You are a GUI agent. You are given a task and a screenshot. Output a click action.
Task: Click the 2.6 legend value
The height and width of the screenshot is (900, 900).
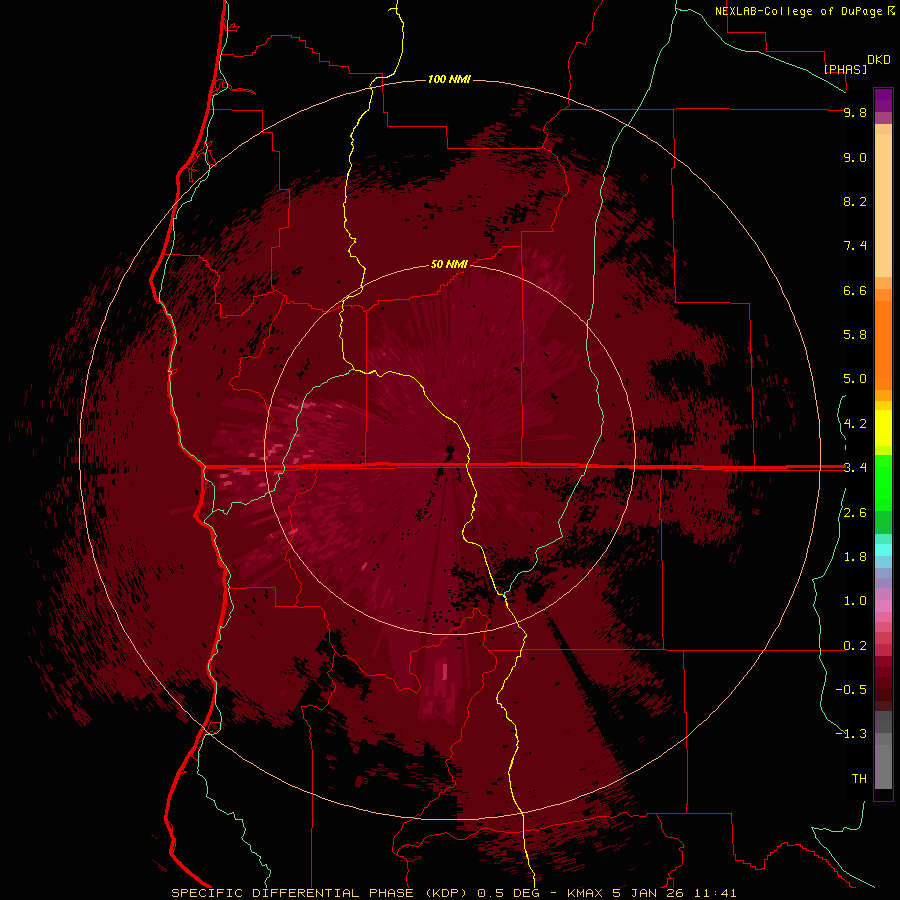pos(855,513)
